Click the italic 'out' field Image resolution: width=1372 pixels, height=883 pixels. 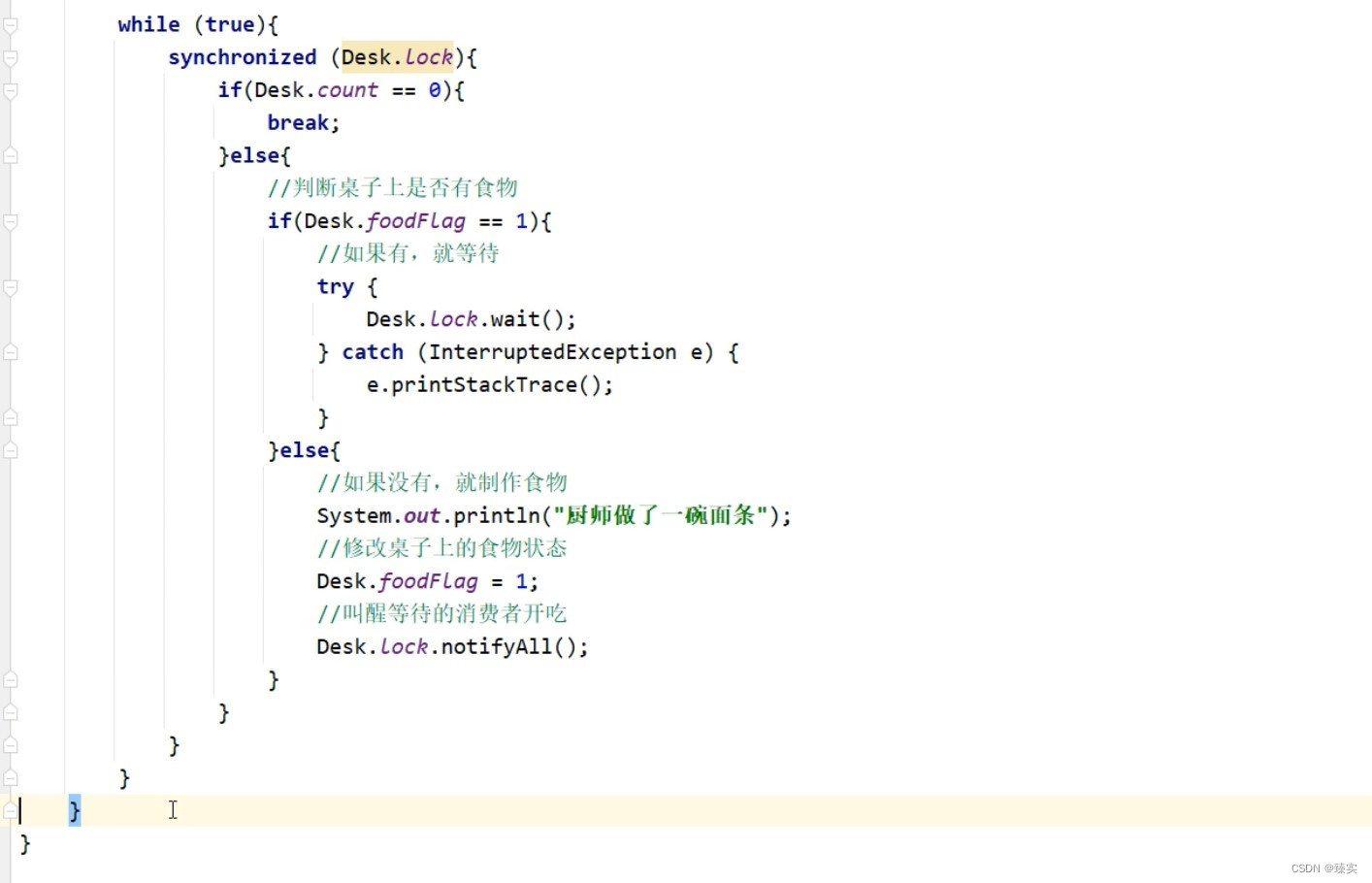[422, 515]
